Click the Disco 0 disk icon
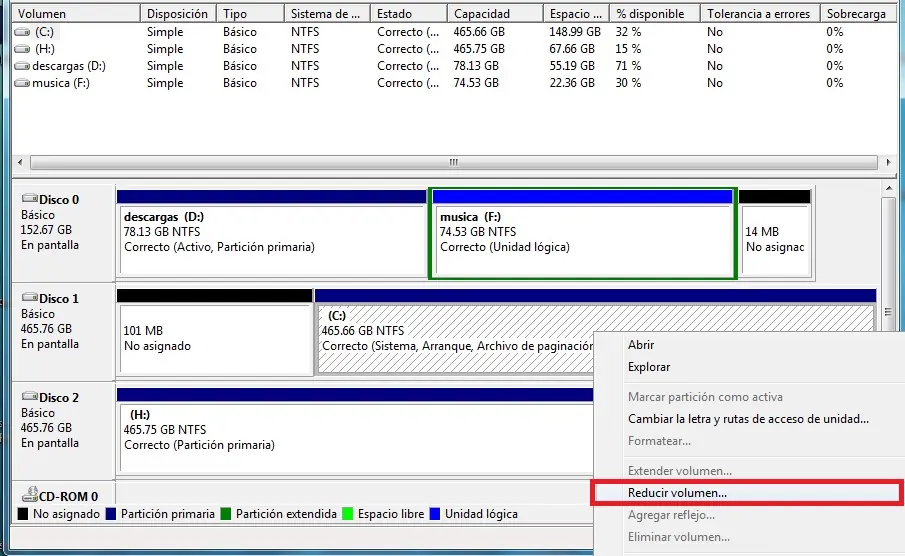Viewport: 905px width, 556px height. pos(29,199)
